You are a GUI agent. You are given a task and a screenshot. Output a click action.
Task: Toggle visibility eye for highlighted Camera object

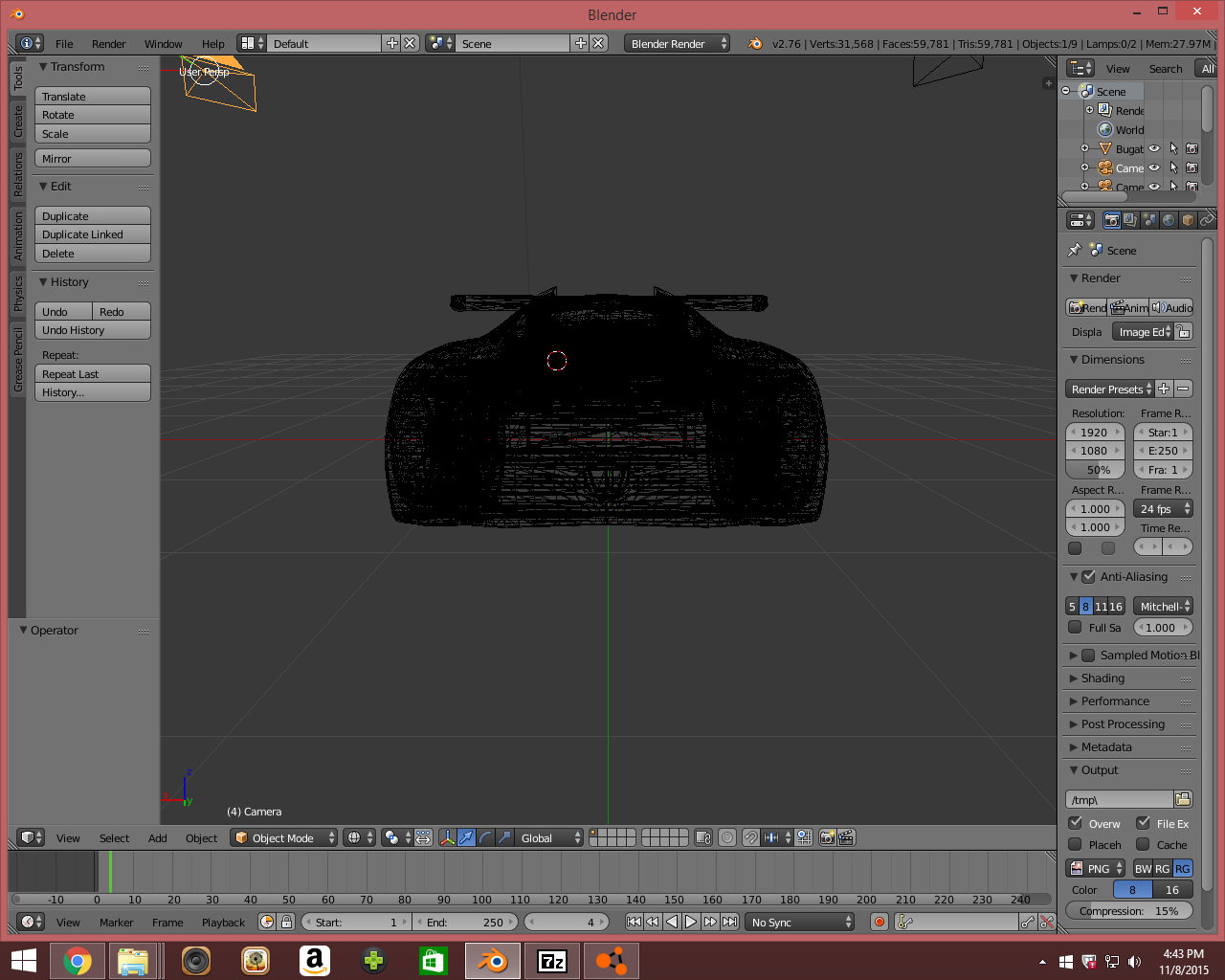[1154, 167]
